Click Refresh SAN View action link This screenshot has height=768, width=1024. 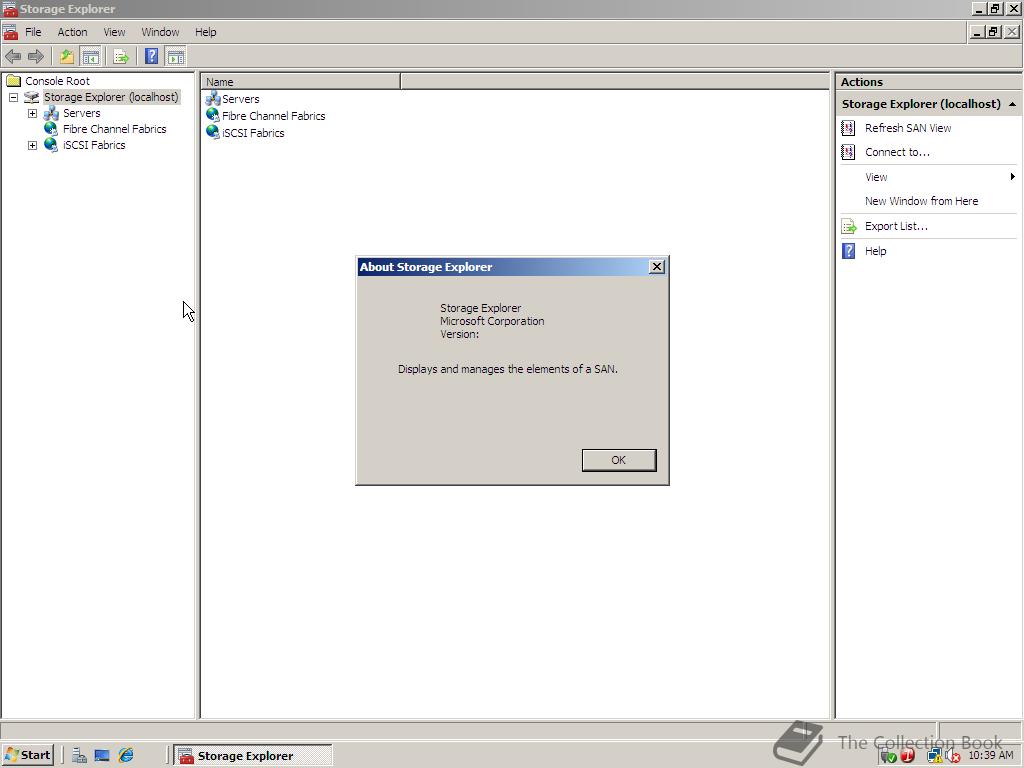[908, 128]
